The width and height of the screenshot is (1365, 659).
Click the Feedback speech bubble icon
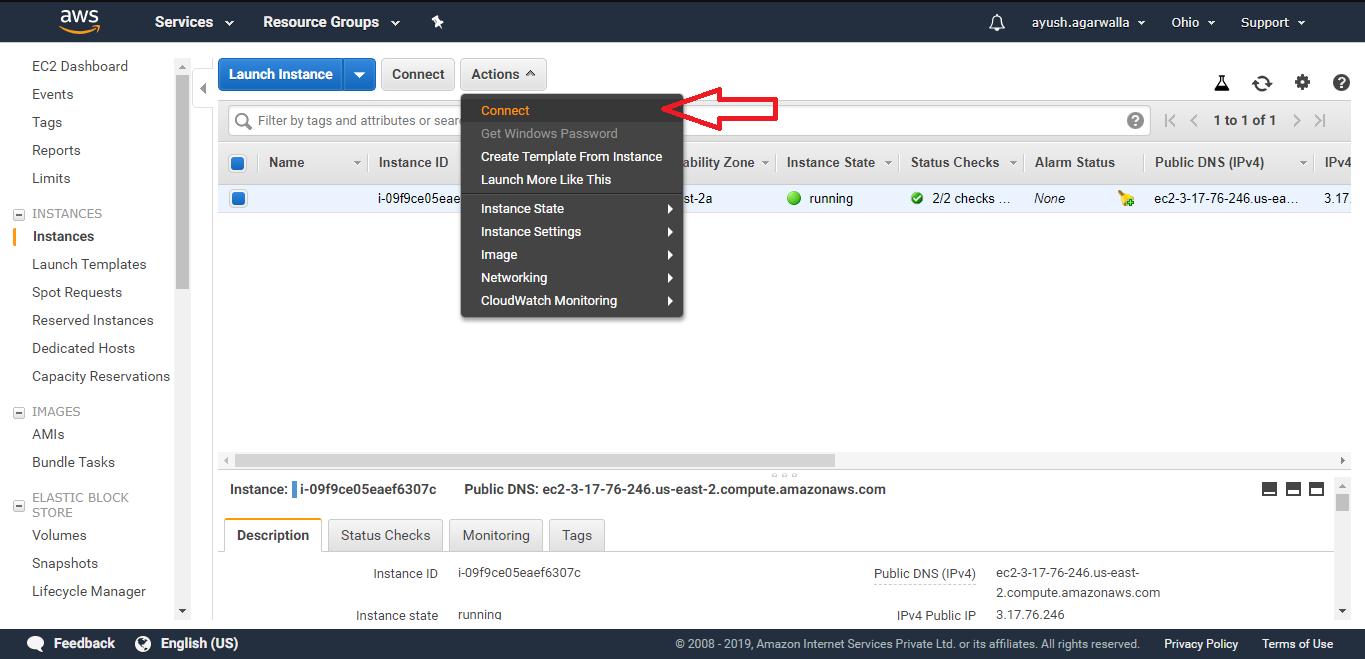pos(36,643)
